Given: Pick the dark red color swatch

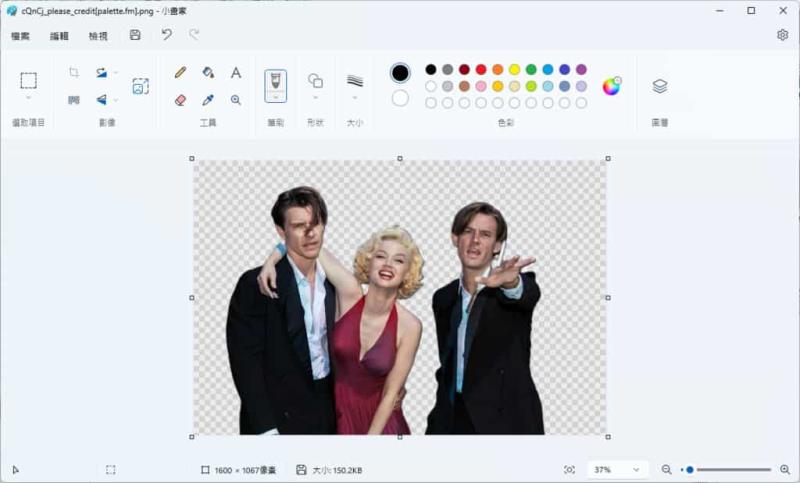Looking at the screenshot, I should click(464, 69).
